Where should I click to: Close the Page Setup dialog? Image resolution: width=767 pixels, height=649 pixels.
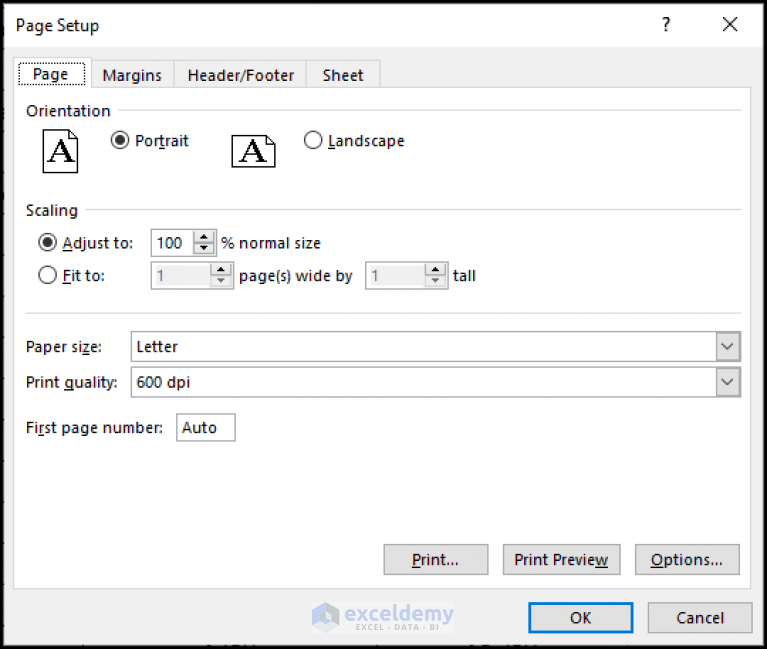point(730,24)
